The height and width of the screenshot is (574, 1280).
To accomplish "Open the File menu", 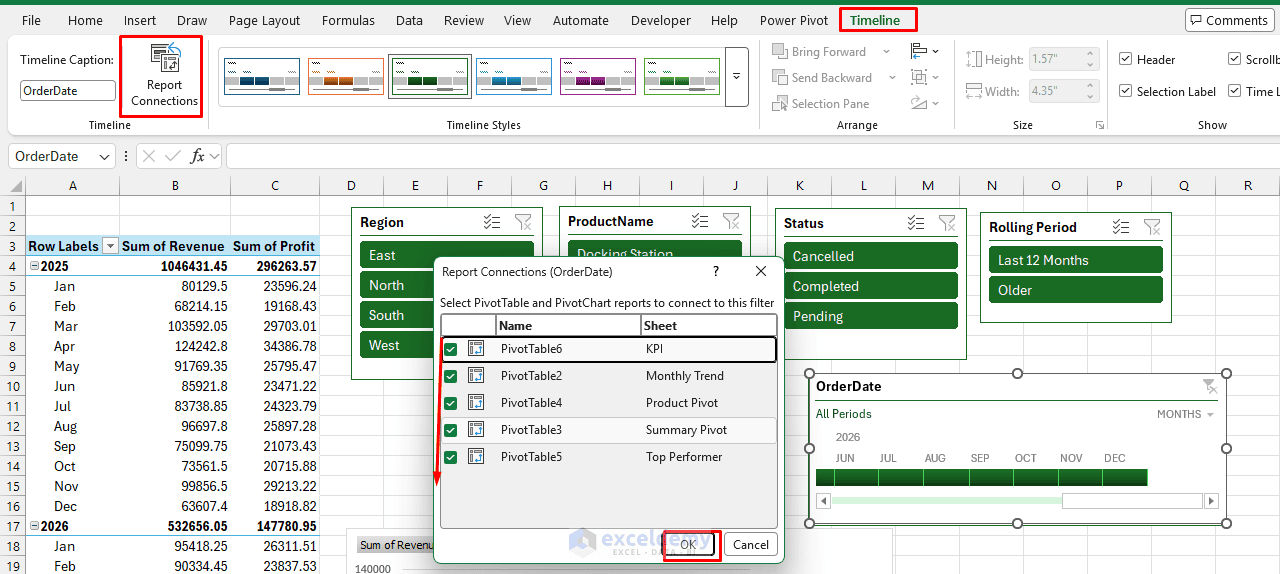I will pyautogui.click(x=31, y=20).
